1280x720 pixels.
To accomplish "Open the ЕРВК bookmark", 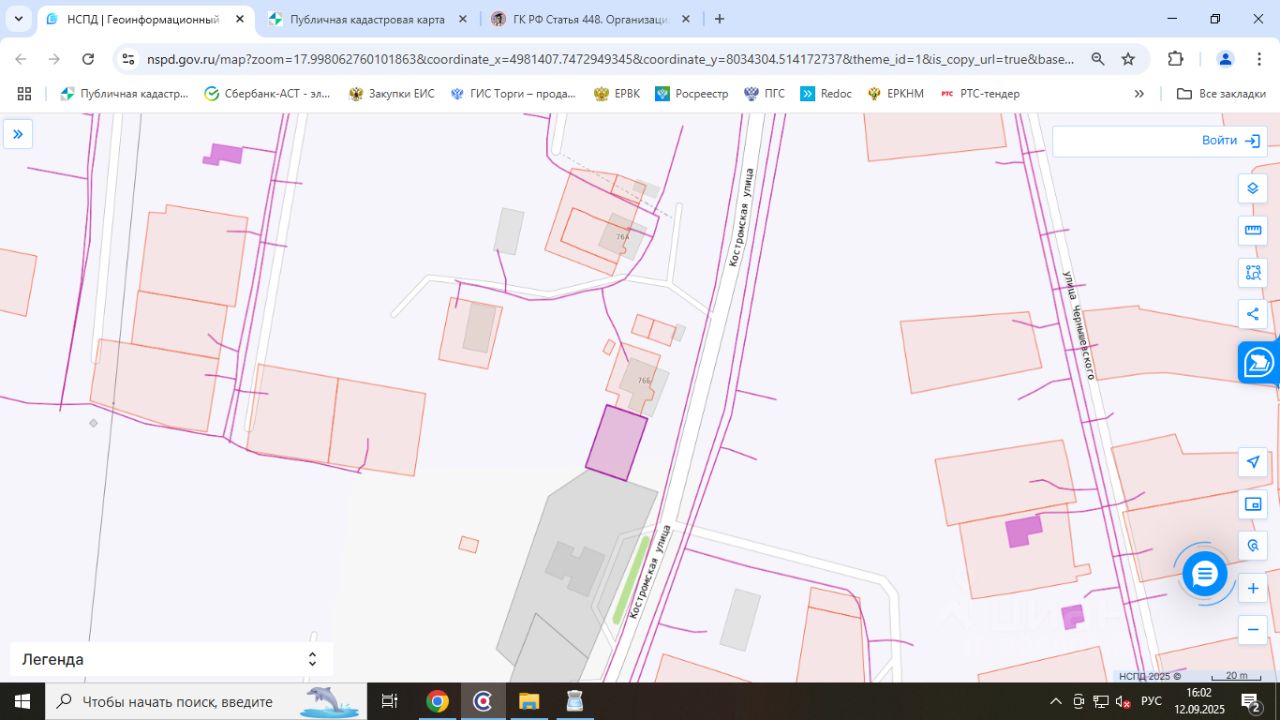I will 617,93.
